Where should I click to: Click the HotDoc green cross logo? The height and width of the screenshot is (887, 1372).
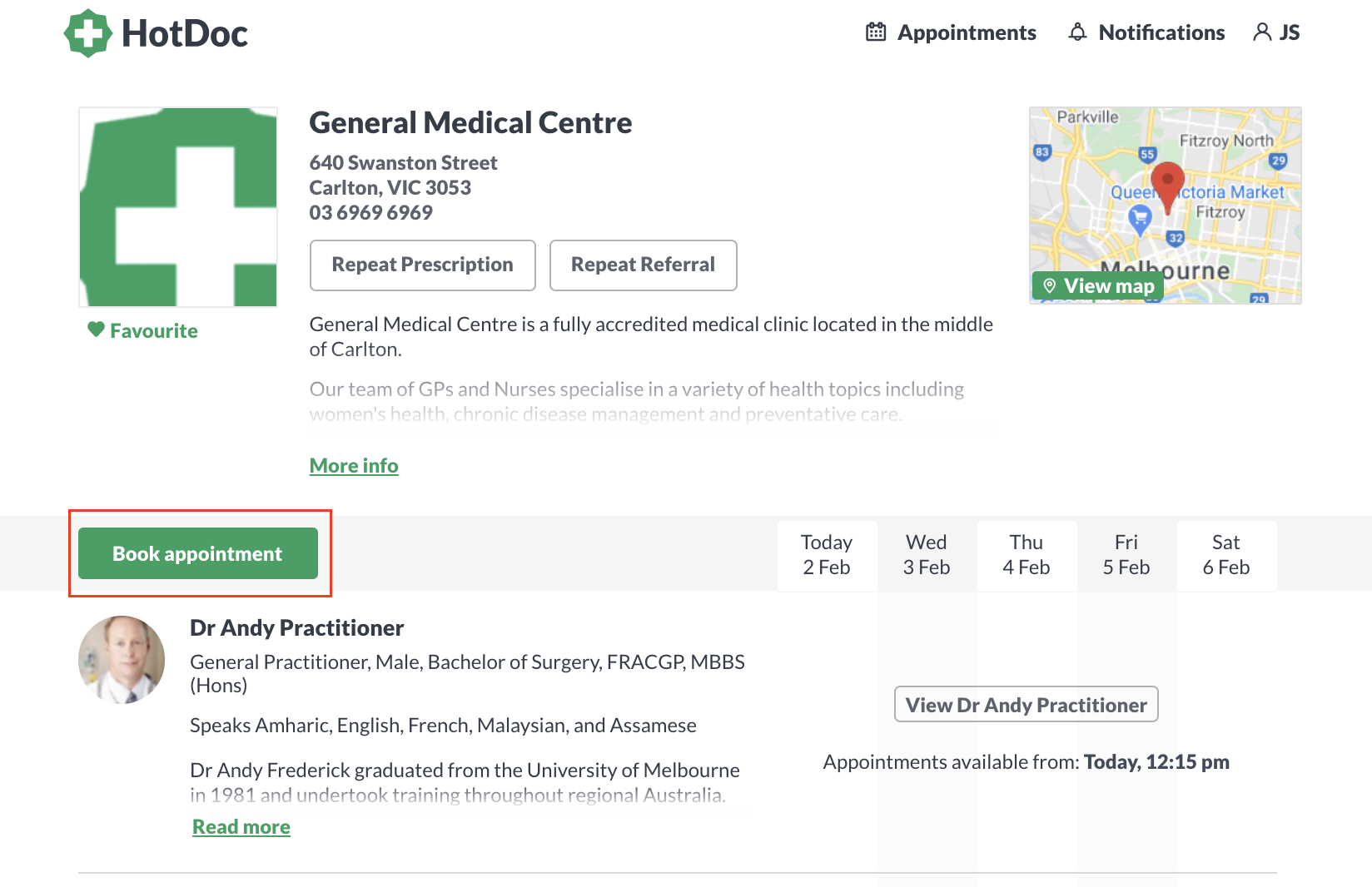coord(88,33)
